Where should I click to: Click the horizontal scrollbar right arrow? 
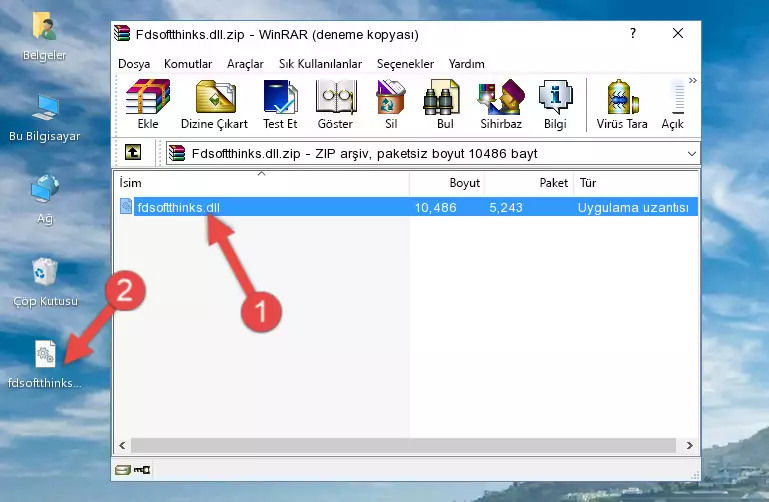click(690, 445)
